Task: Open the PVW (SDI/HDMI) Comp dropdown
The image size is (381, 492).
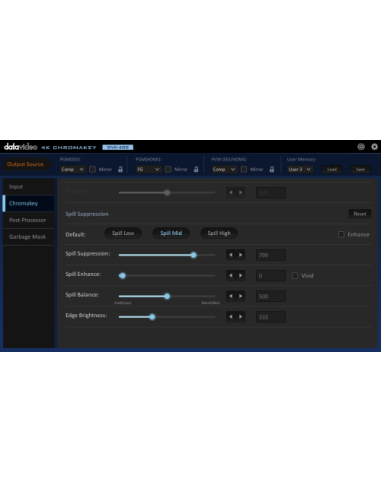Action: click(x=224, y=169)
